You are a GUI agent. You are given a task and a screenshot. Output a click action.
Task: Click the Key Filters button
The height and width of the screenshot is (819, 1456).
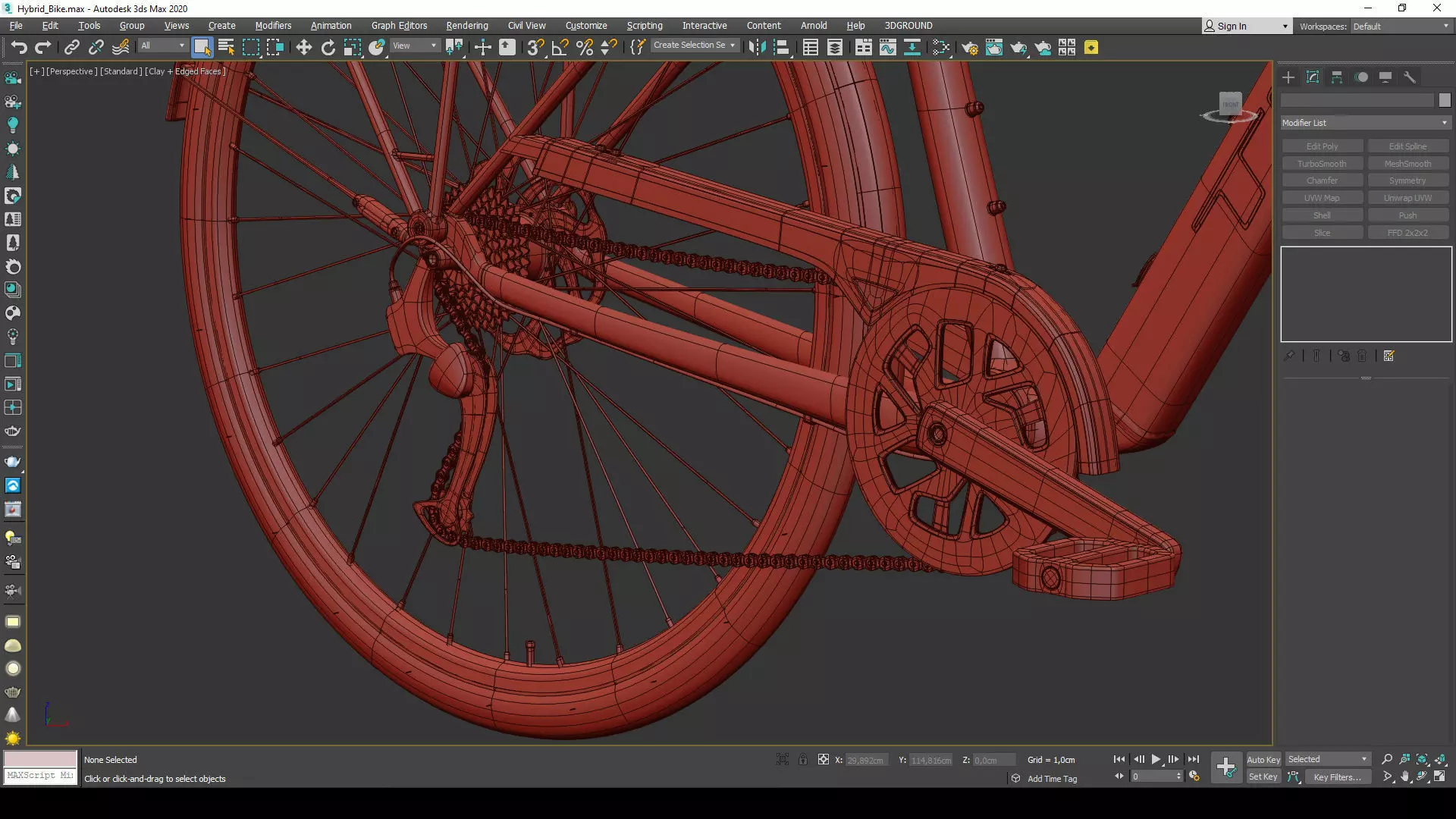pyautogui.click(x=1338, y=777)
